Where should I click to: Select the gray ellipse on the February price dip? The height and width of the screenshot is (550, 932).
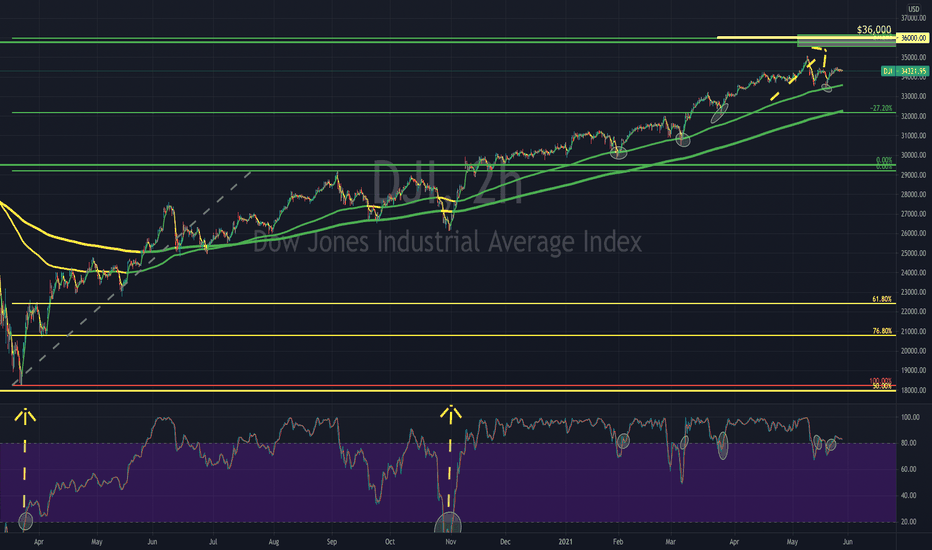619,153
